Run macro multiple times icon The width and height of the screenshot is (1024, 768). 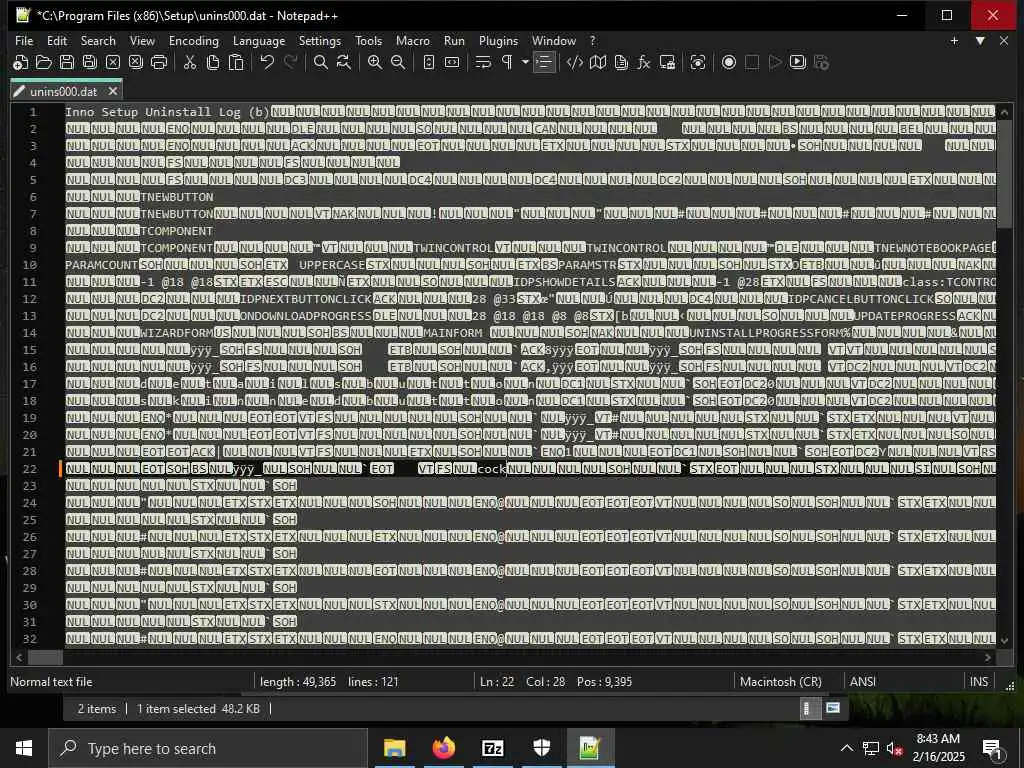(x=797, y=63)
